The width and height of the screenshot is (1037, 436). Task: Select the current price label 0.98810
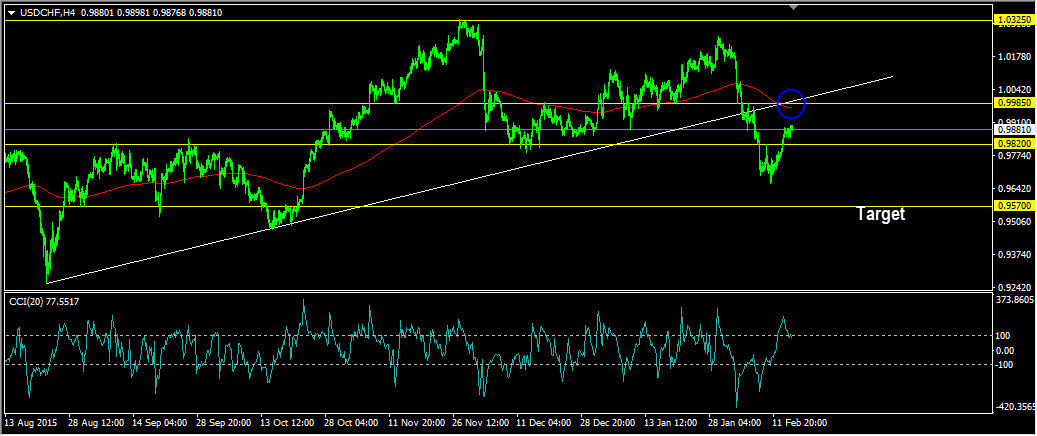coord(1013,130)
